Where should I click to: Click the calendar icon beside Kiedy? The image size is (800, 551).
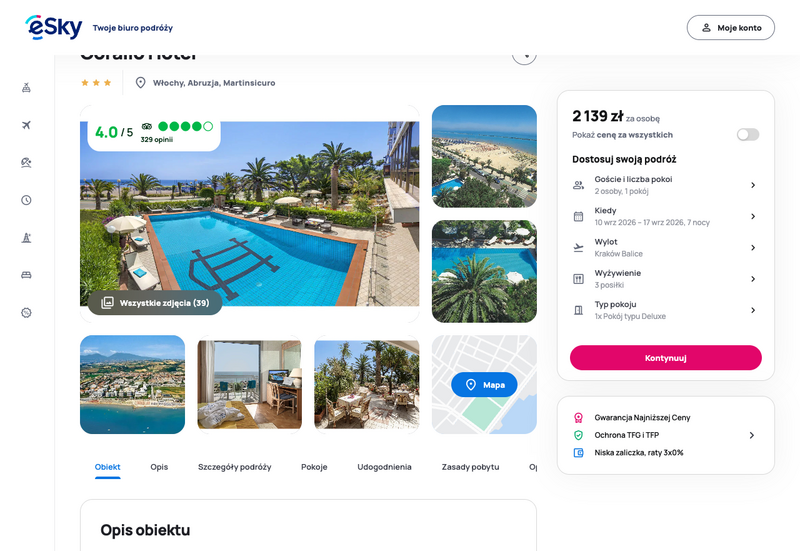[x=578, y=216]
